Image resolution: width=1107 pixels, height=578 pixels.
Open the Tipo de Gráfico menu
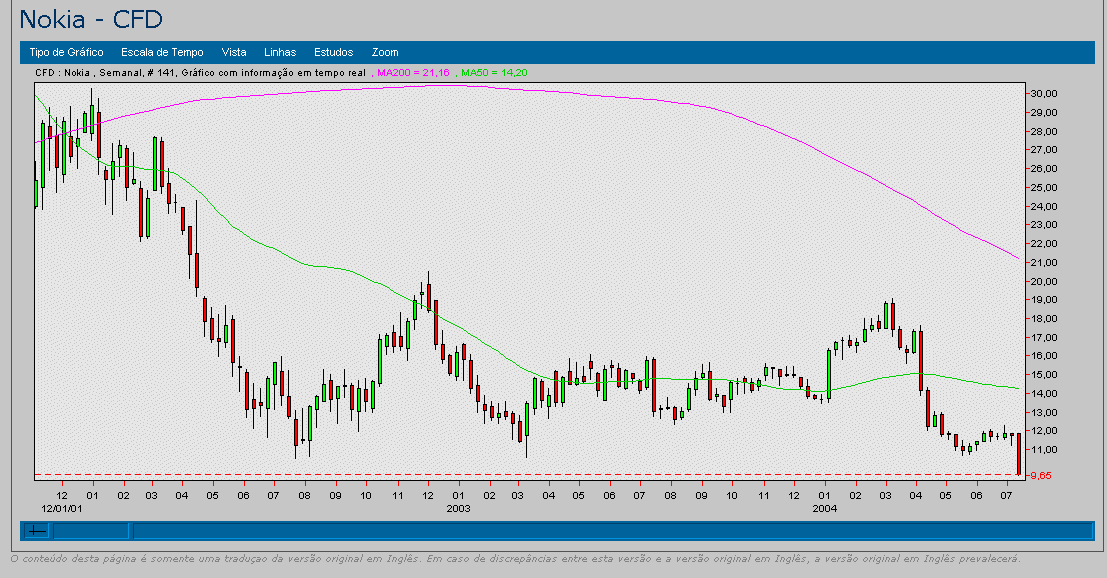(x=66, y=52)
